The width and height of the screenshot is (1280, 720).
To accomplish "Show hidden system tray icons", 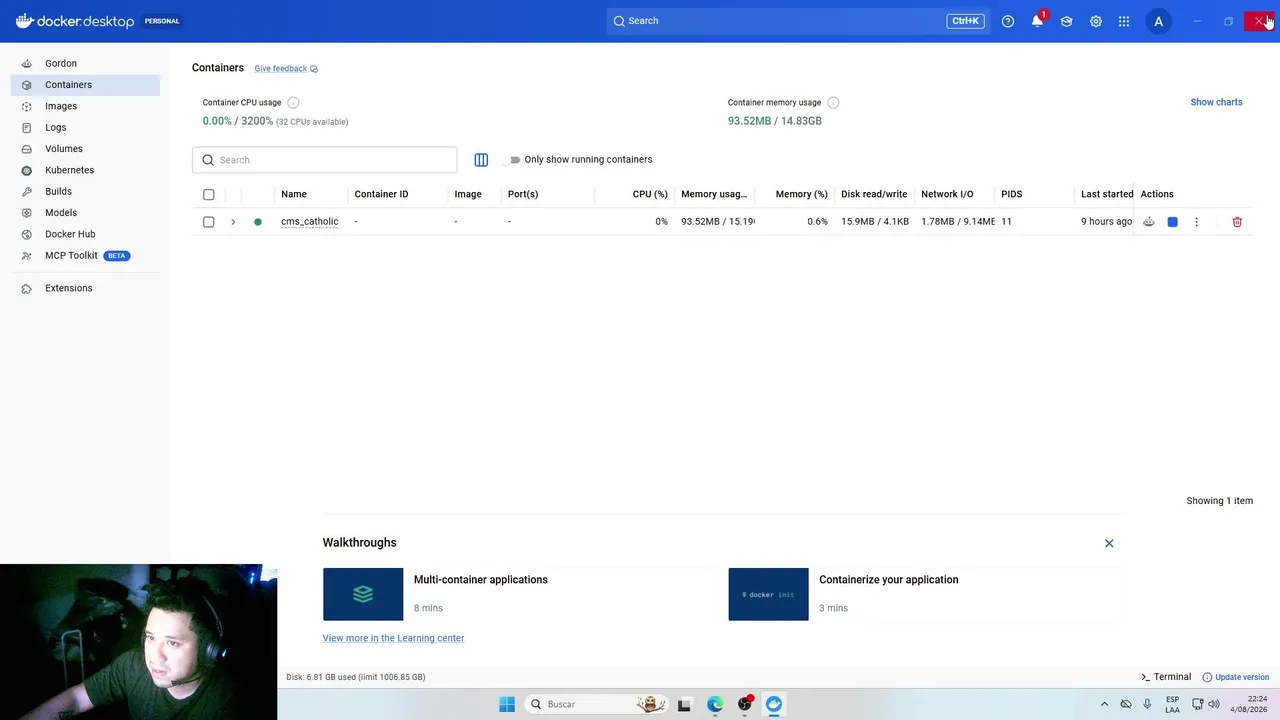I will [1104, 704].
